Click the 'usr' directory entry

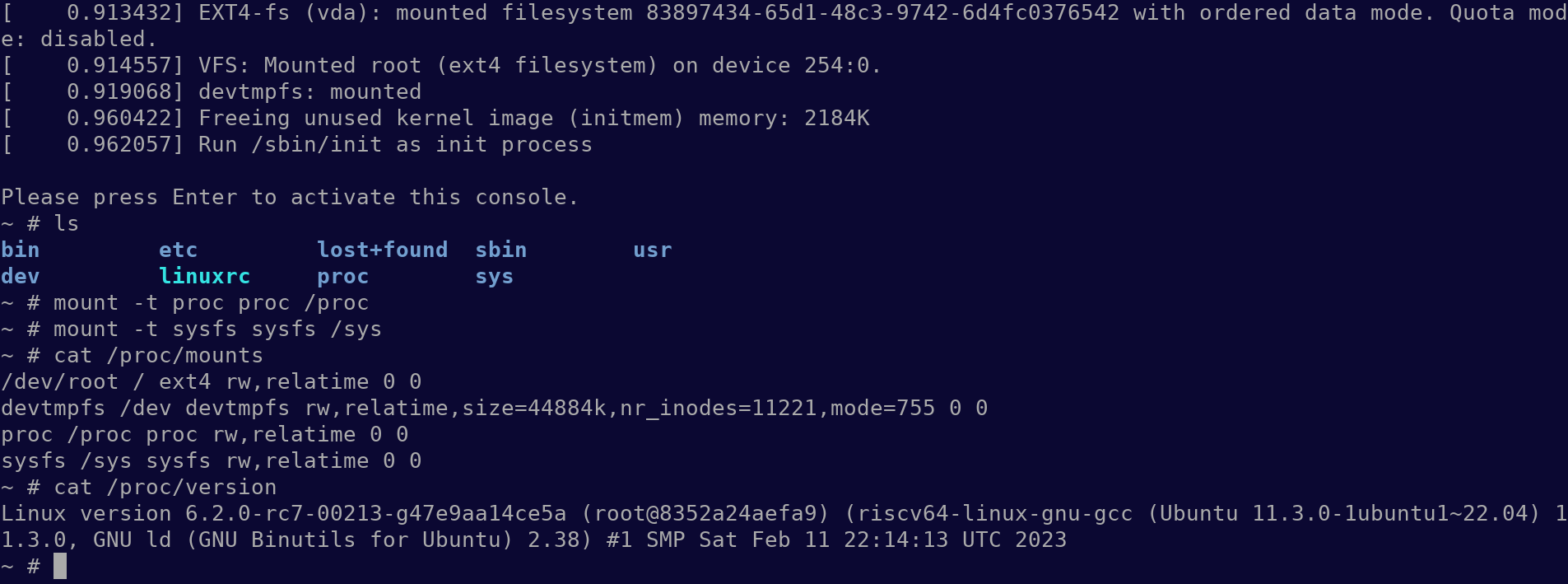(x=652, y=250)
